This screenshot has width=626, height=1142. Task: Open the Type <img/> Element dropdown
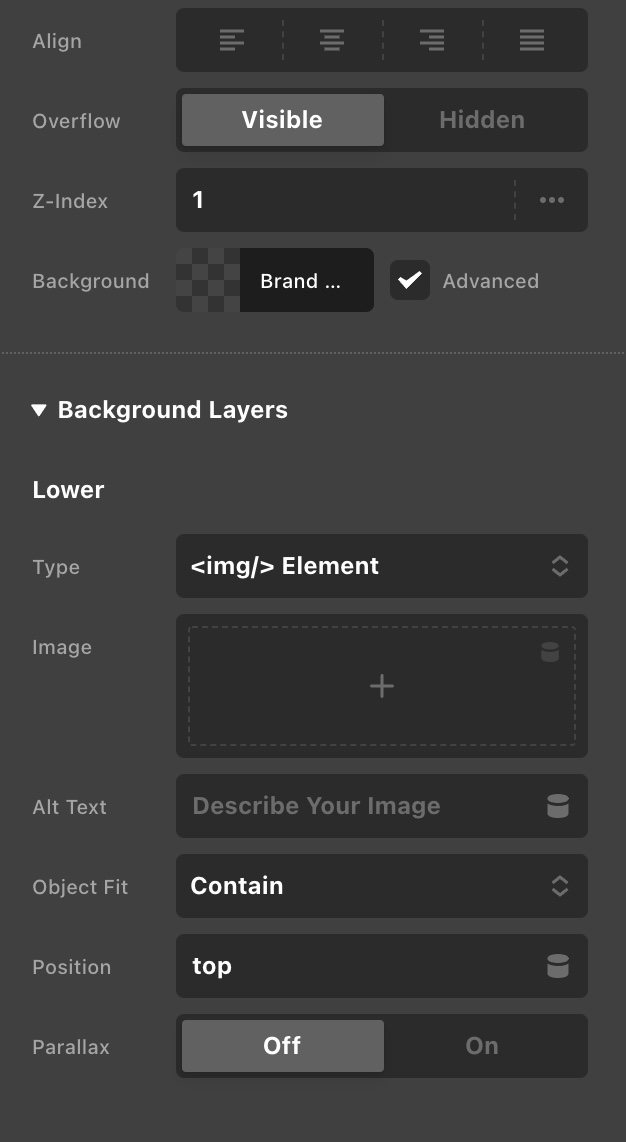pos(381,566)
